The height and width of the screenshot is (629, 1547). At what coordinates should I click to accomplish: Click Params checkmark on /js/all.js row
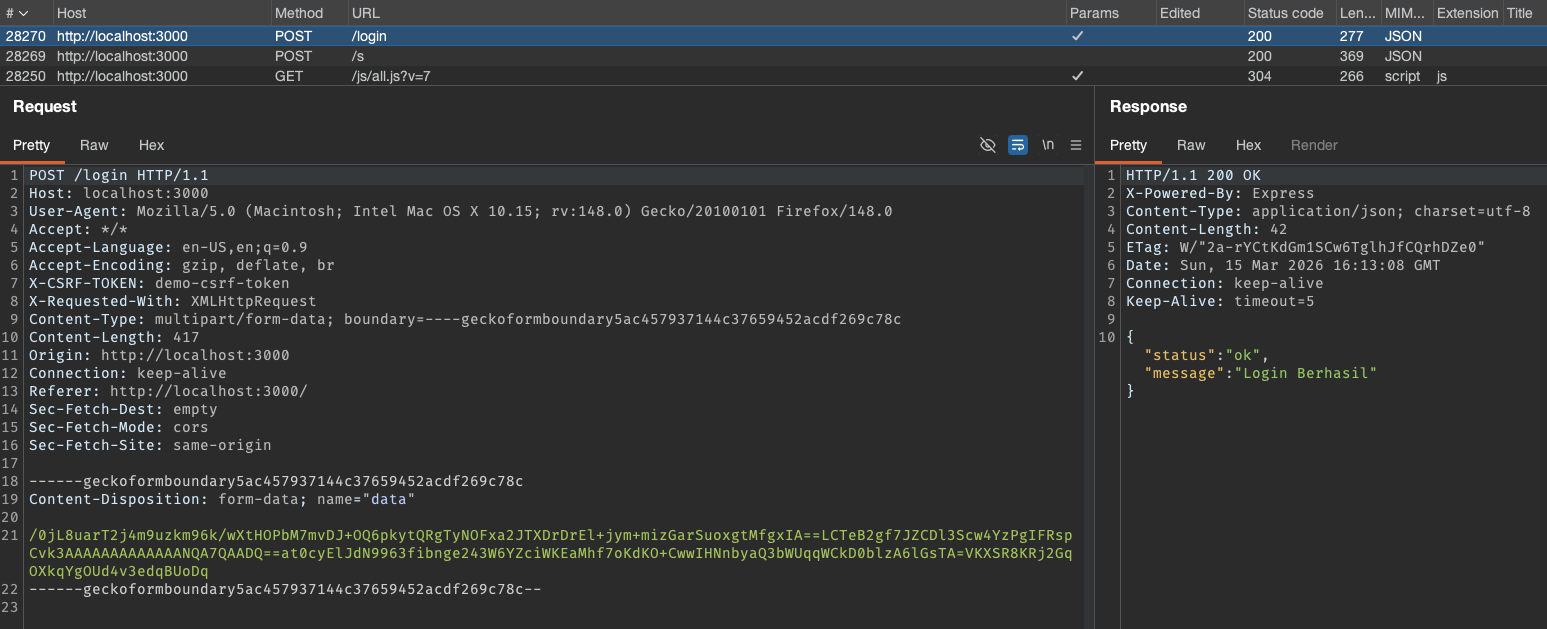point(1077,76)
